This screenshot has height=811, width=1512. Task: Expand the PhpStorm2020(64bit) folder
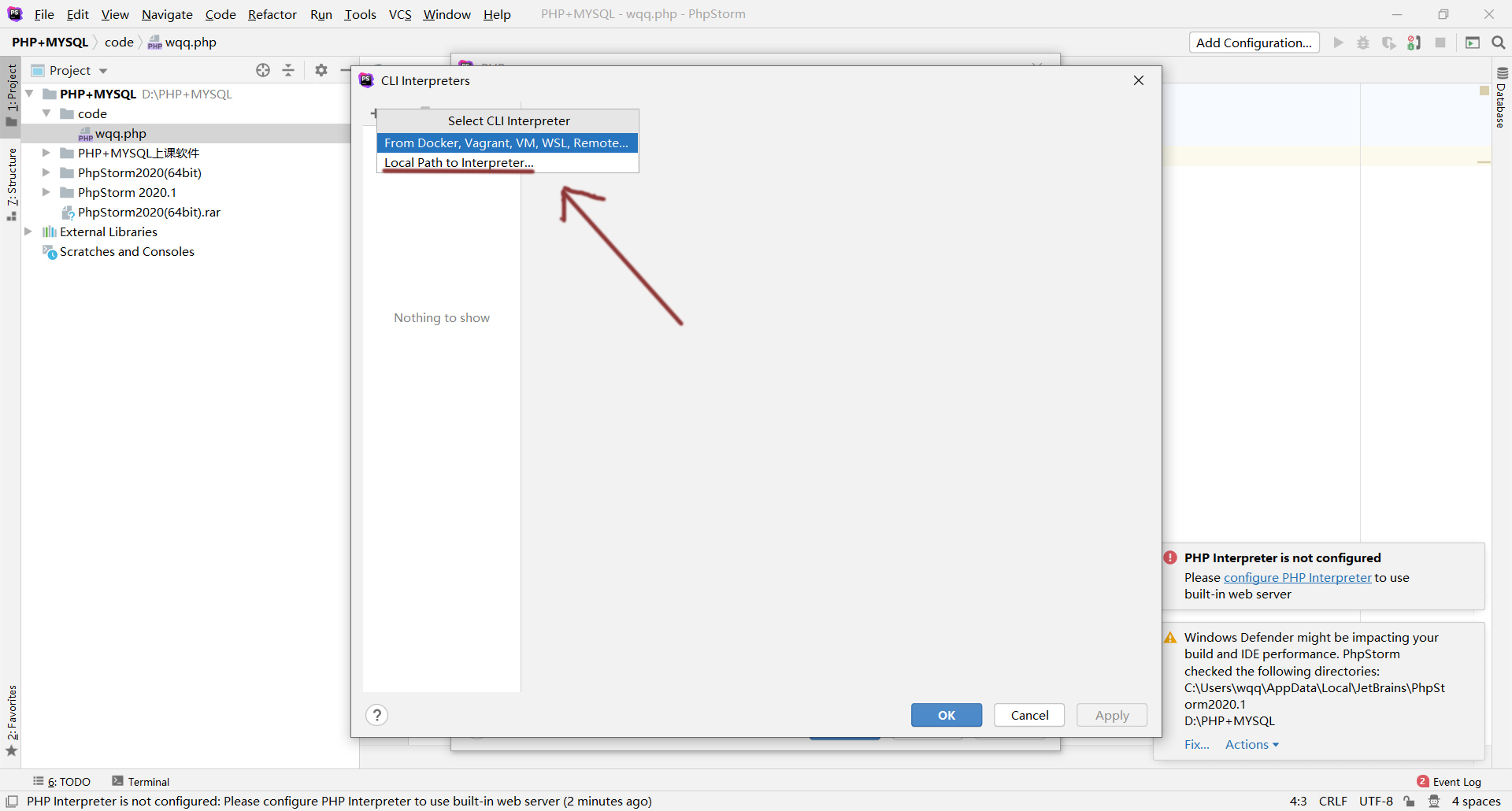coord(46,172)
